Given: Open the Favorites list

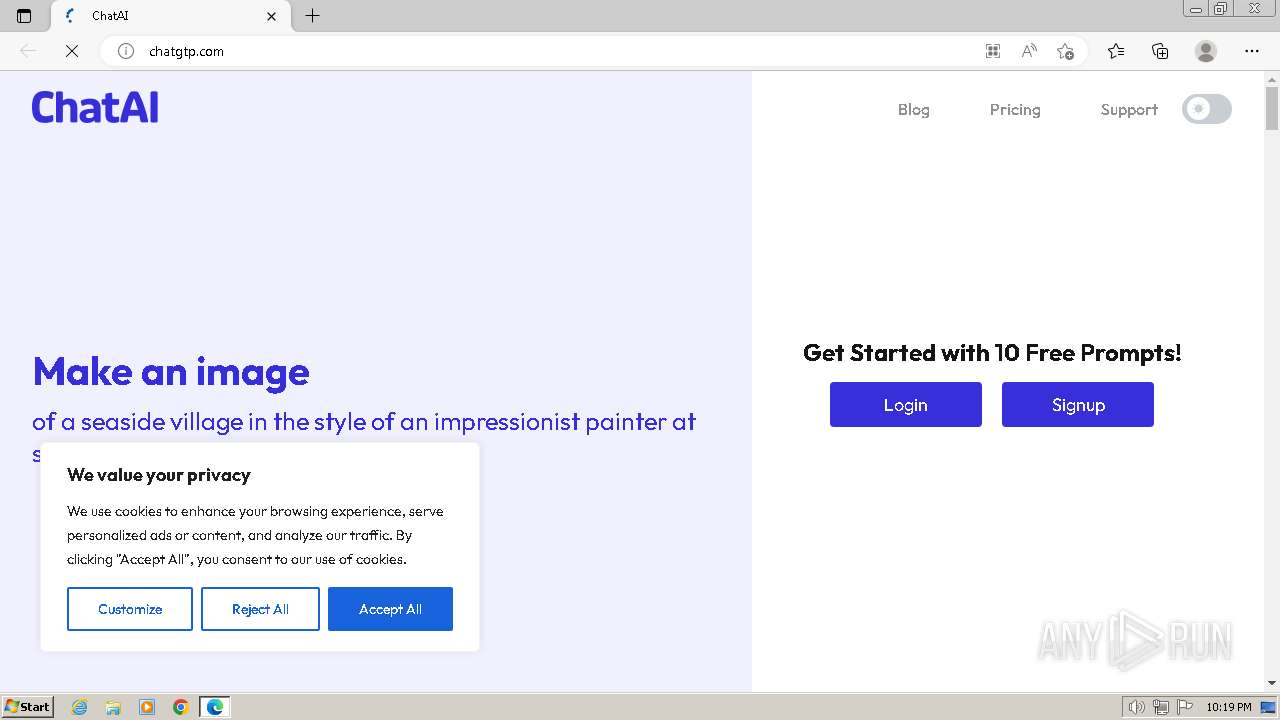Looking at the screenshot, I should pos(1116,51).
